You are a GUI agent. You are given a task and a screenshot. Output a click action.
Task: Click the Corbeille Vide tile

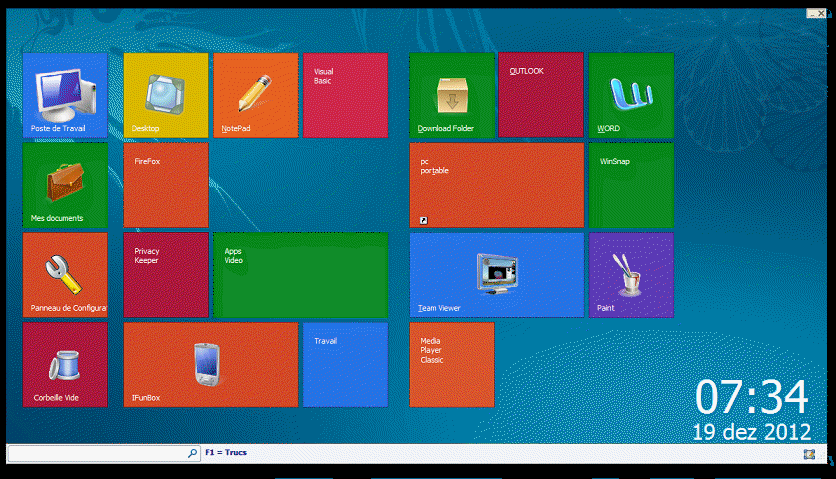click(65, 364)
